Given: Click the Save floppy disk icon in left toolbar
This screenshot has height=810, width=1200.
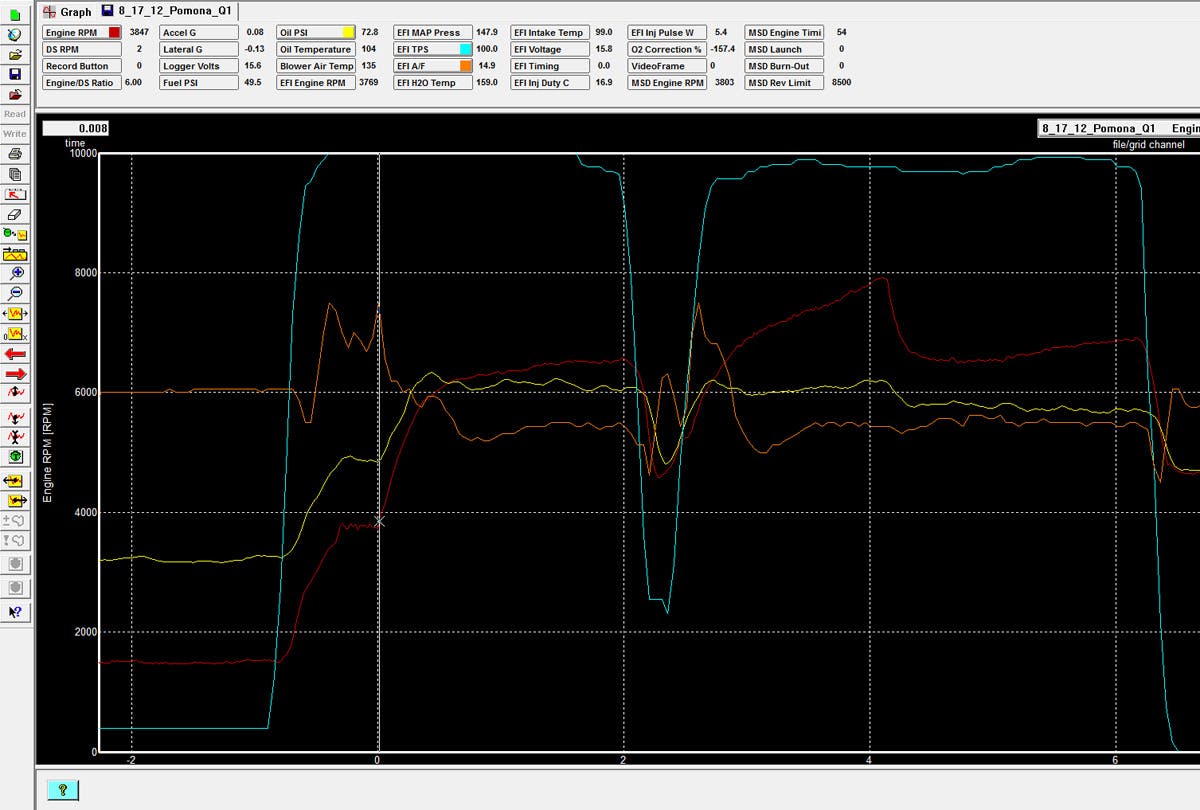Looking at the screenshot, I should pyautogui.click(x=15, y=74).
